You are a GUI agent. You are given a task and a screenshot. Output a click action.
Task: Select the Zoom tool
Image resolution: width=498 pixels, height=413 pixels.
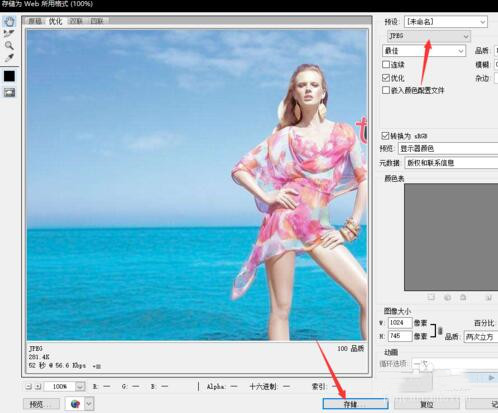point(9,45)
